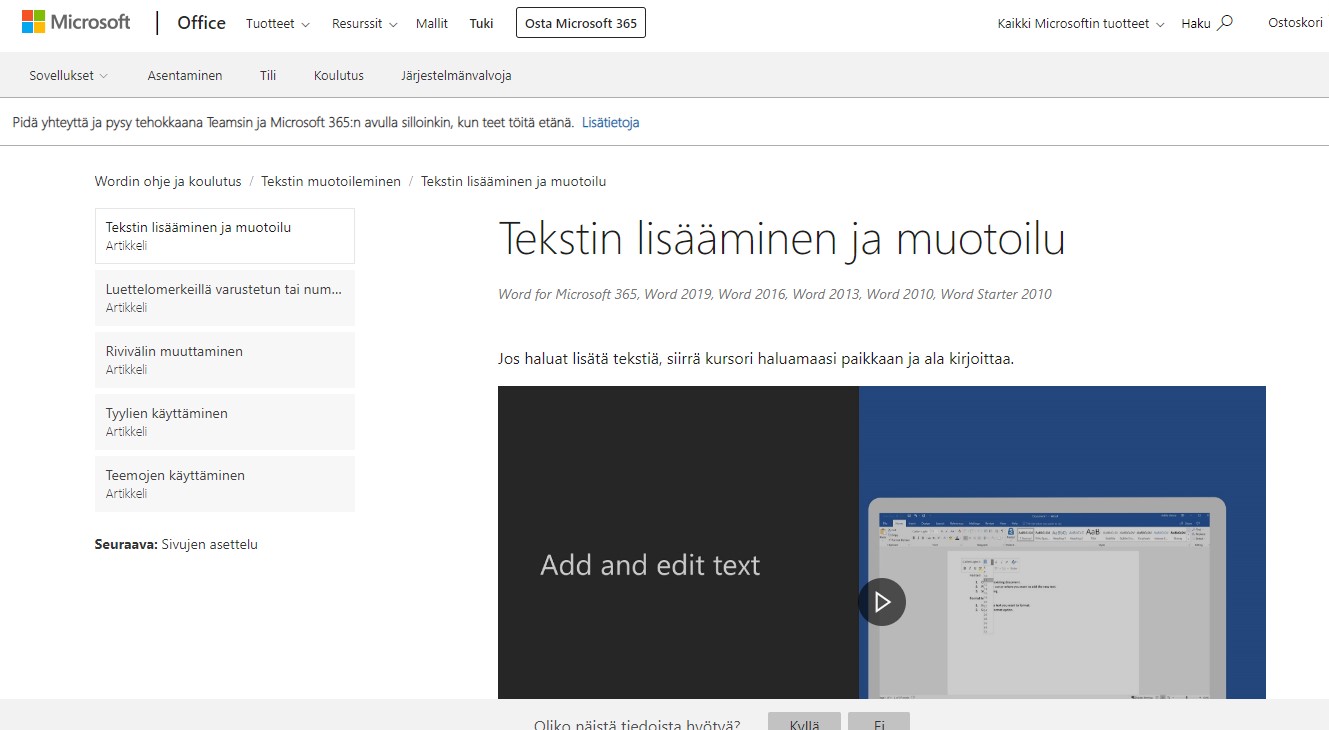Click the video preview of Word on laptop
The image size is (1329, 730).
1046,596
